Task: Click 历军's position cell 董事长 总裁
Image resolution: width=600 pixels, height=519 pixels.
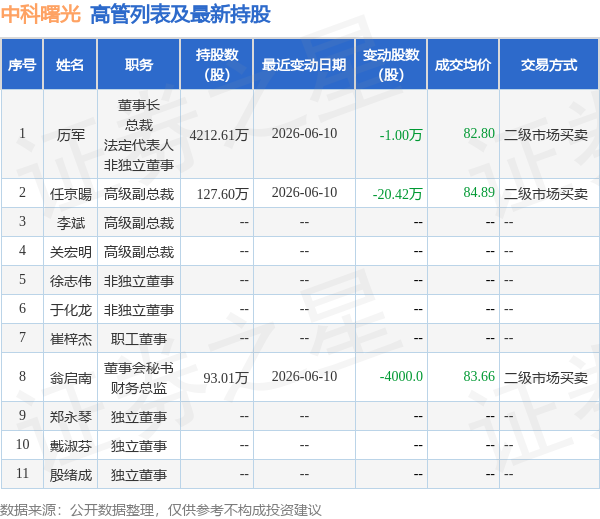Action: [x=139, y=135]
